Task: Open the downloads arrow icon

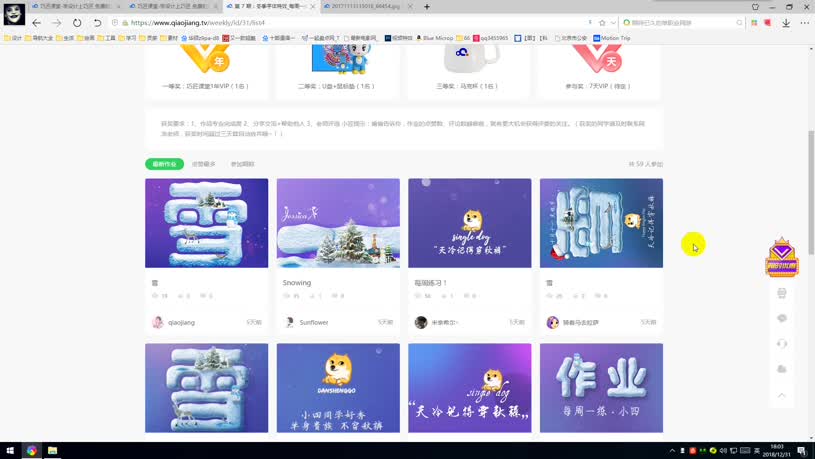Action: click(786, 23)
